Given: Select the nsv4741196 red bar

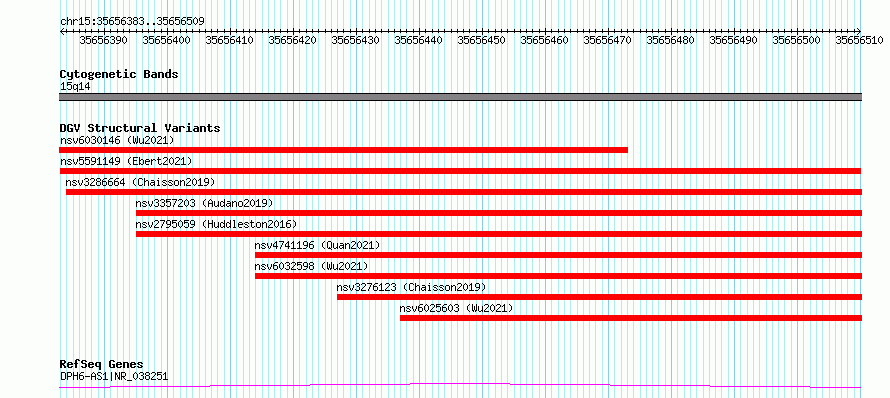Looking at the screenshot, I should [x=559, y=255].
